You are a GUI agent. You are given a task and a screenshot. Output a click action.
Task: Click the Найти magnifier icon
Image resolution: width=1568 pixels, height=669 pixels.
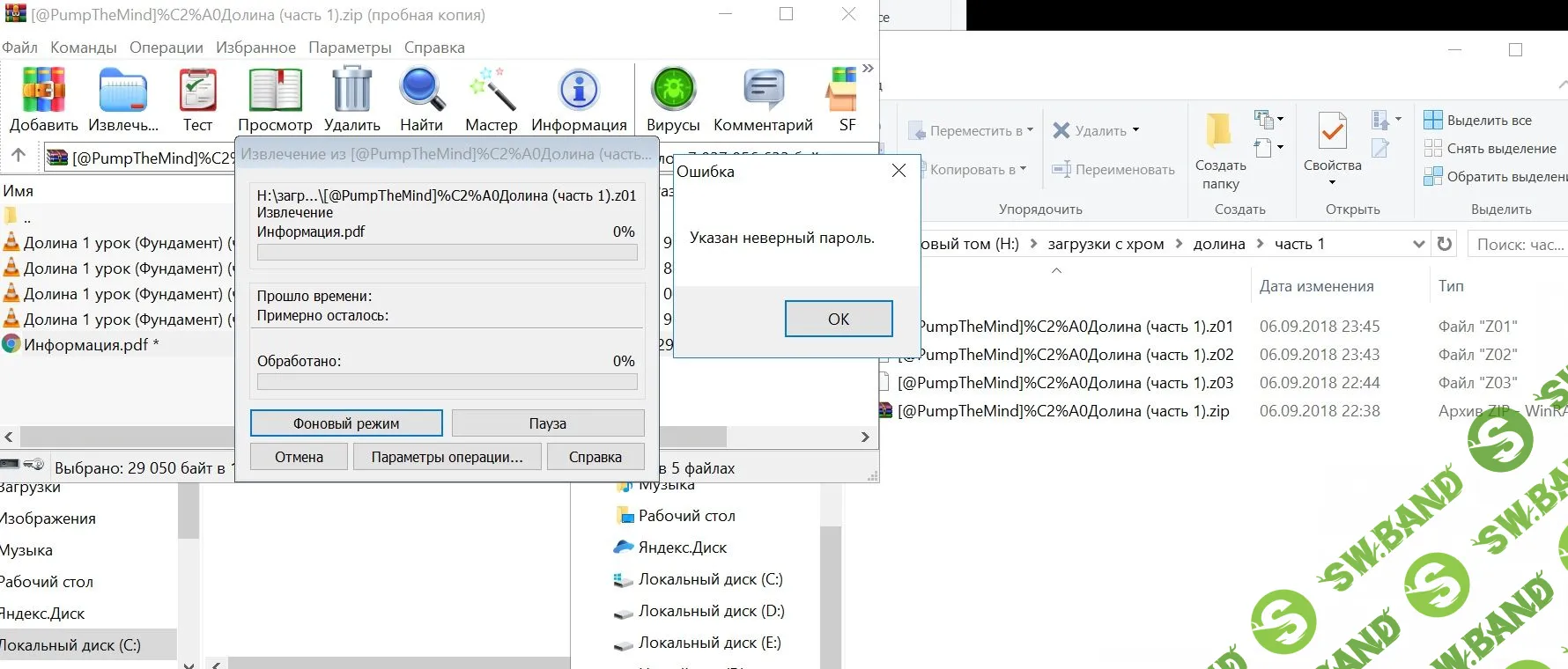[421, 92]
